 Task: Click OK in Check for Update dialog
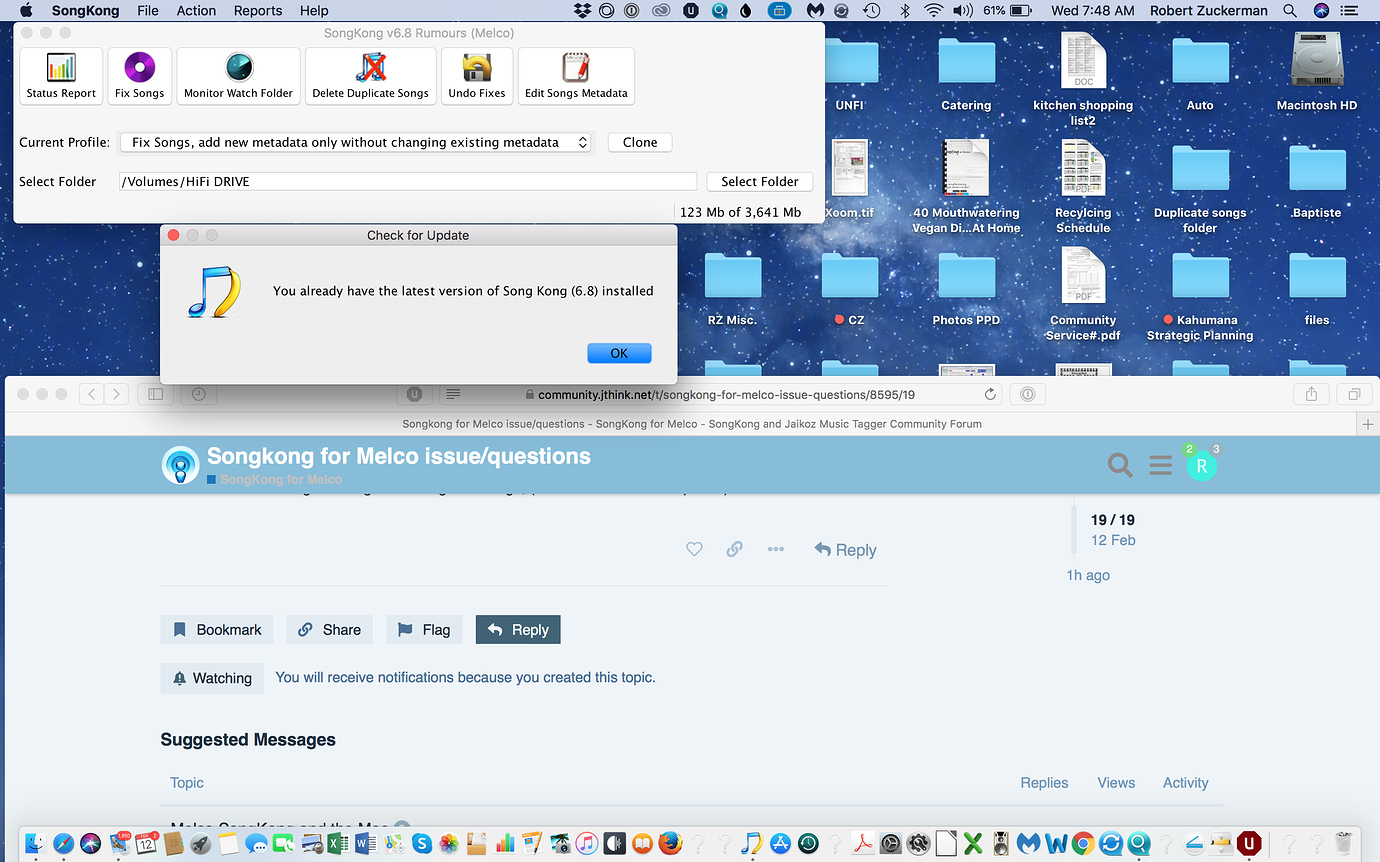[x=619, y=353]
